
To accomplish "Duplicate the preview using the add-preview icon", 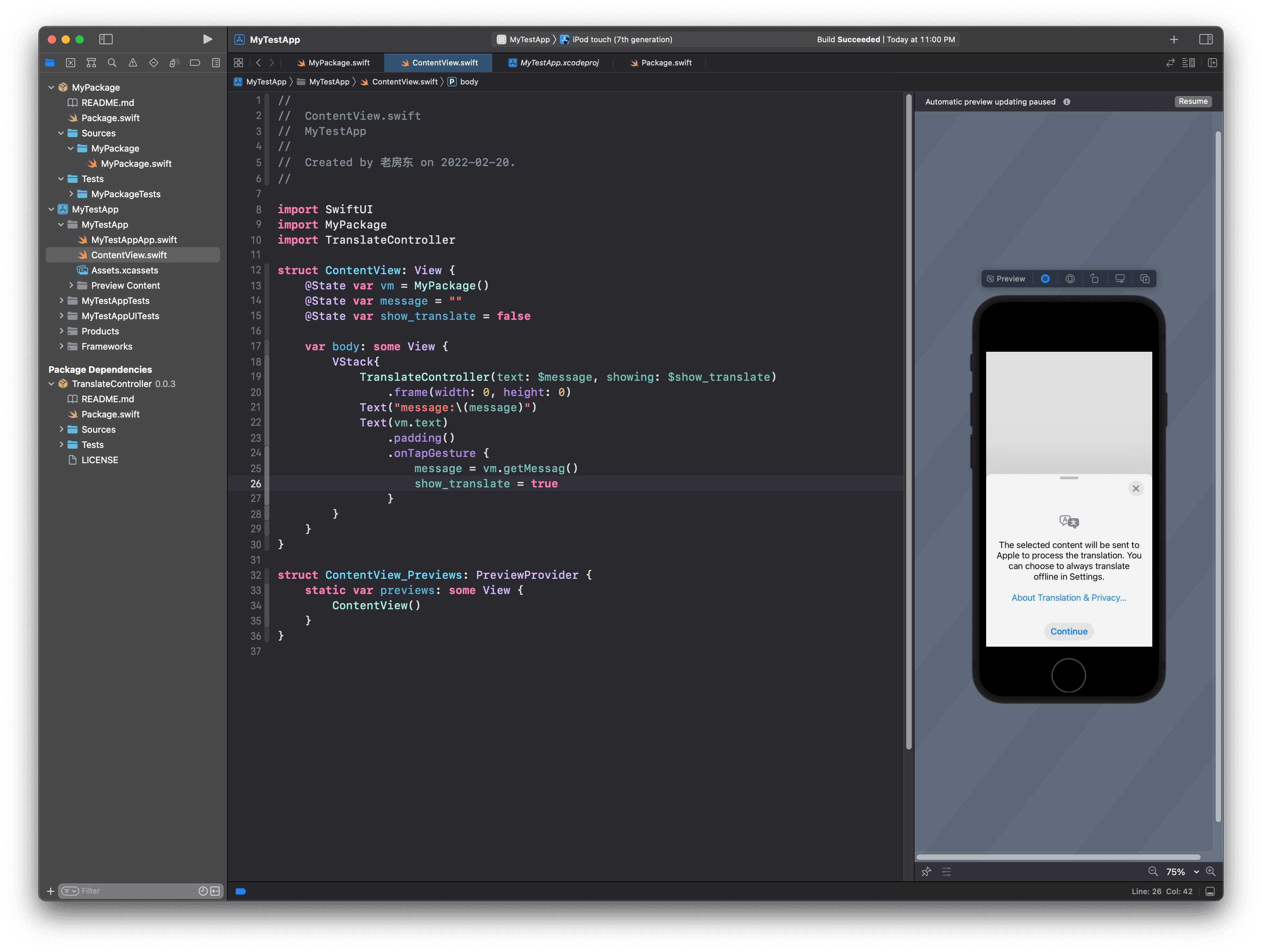I will pos(1145,279).
